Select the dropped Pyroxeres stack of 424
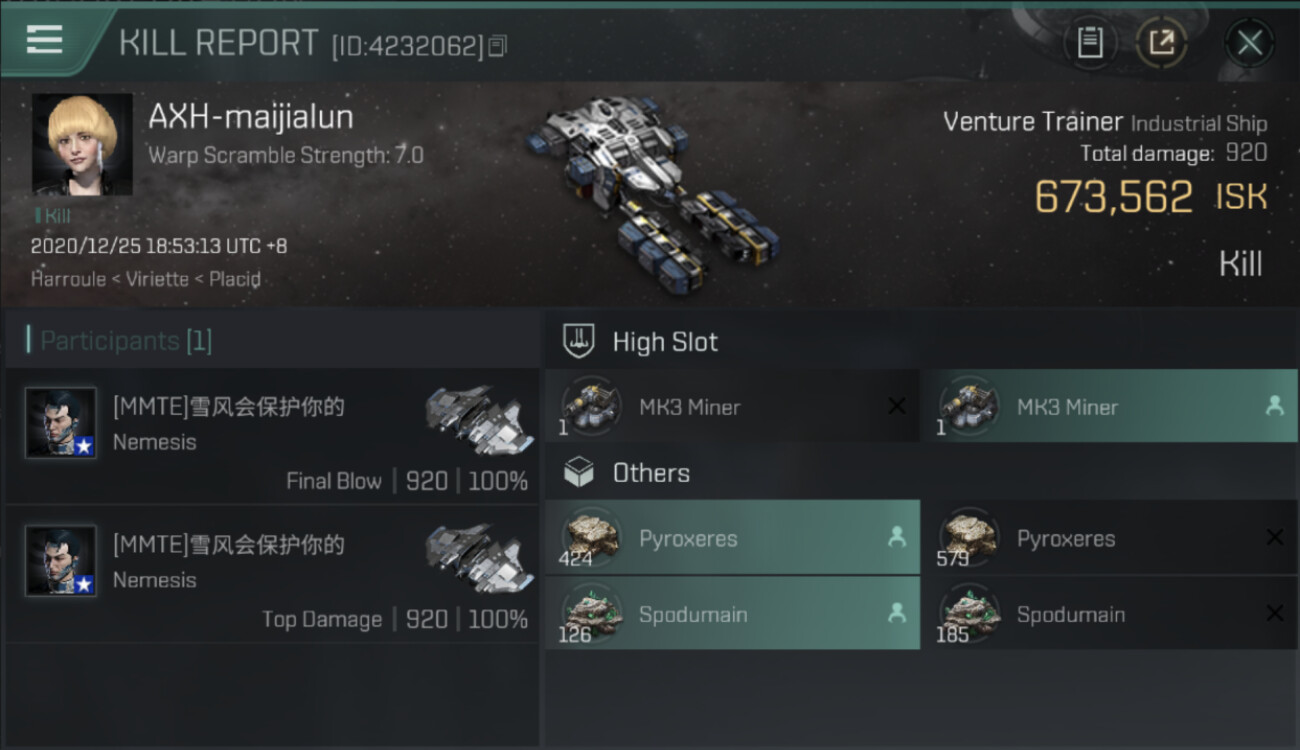This screenshot has width=1300, height=750. (732, 538)
